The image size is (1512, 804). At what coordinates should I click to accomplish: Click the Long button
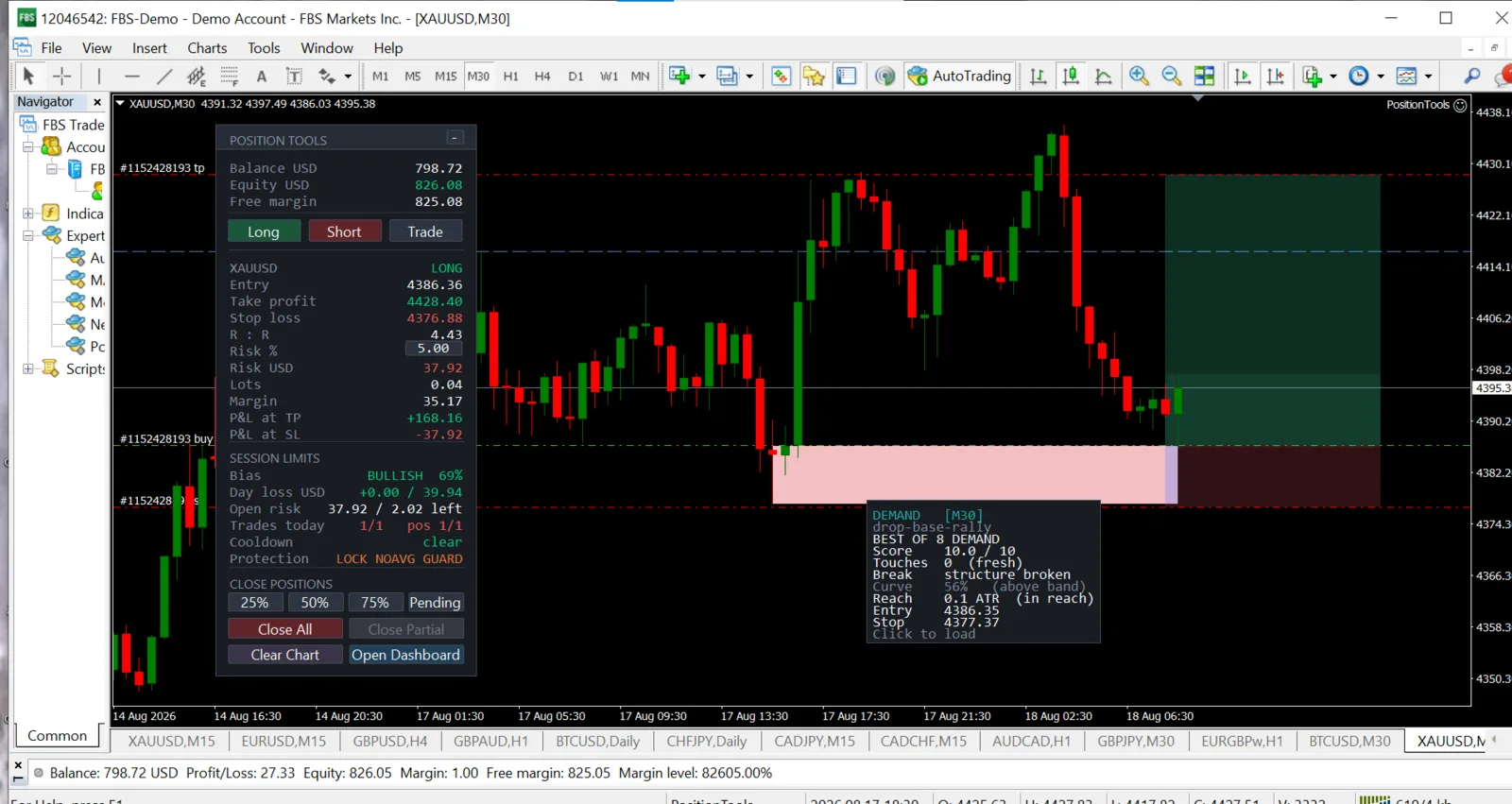pyautogui.click(x=264, y=231)
